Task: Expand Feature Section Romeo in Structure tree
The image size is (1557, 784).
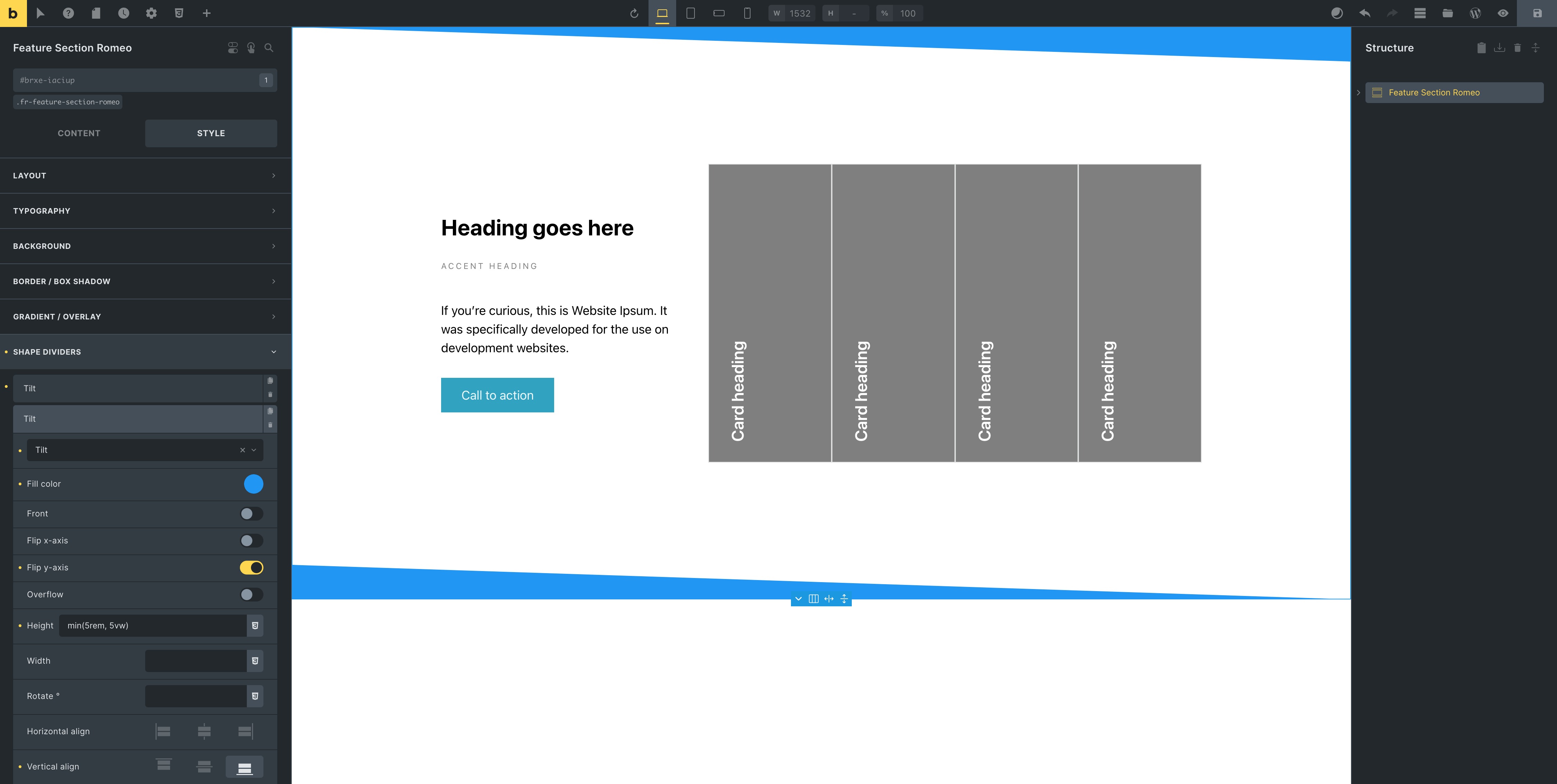Action: click(x=1358, y=93)
